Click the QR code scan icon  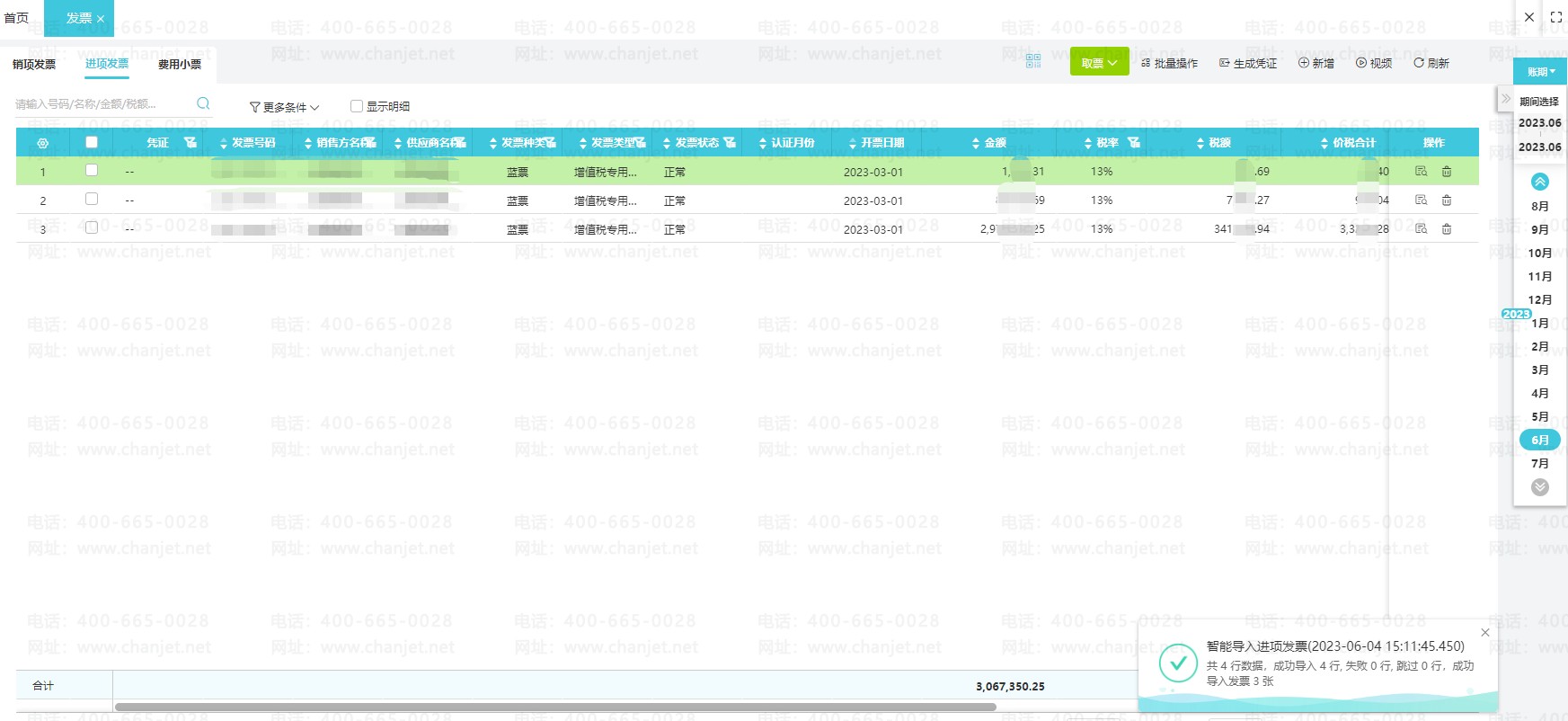coord(1032,61)
